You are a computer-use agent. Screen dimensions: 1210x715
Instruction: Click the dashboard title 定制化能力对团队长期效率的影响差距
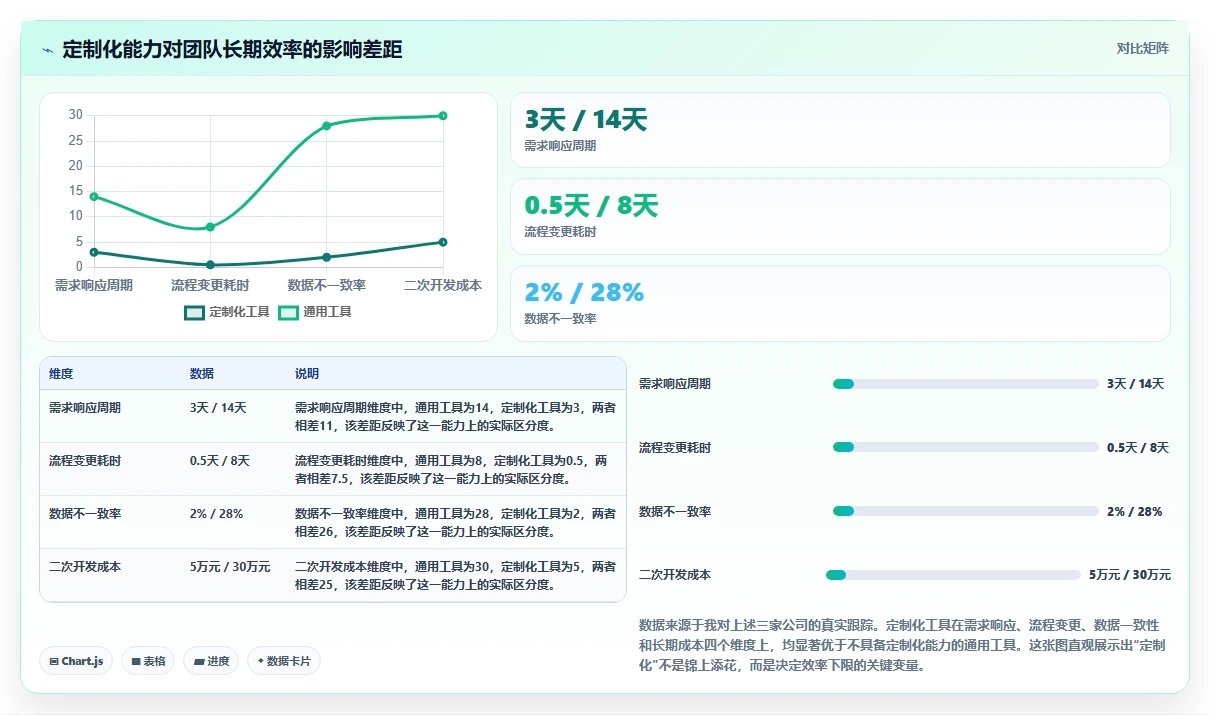tap(232, 50)
